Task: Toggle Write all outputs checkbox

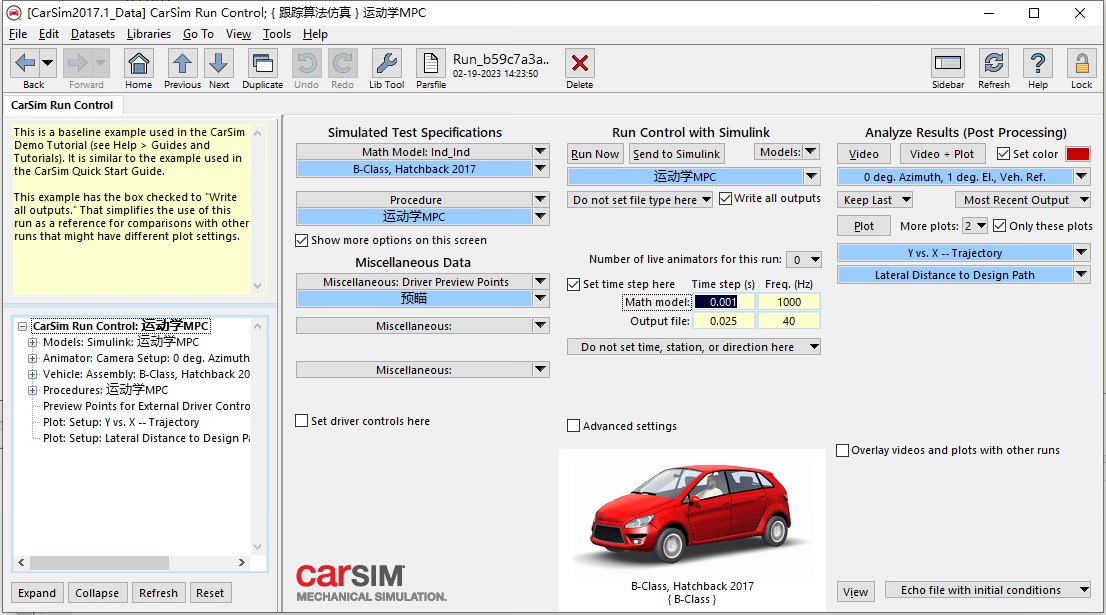Action: [725, 199]
